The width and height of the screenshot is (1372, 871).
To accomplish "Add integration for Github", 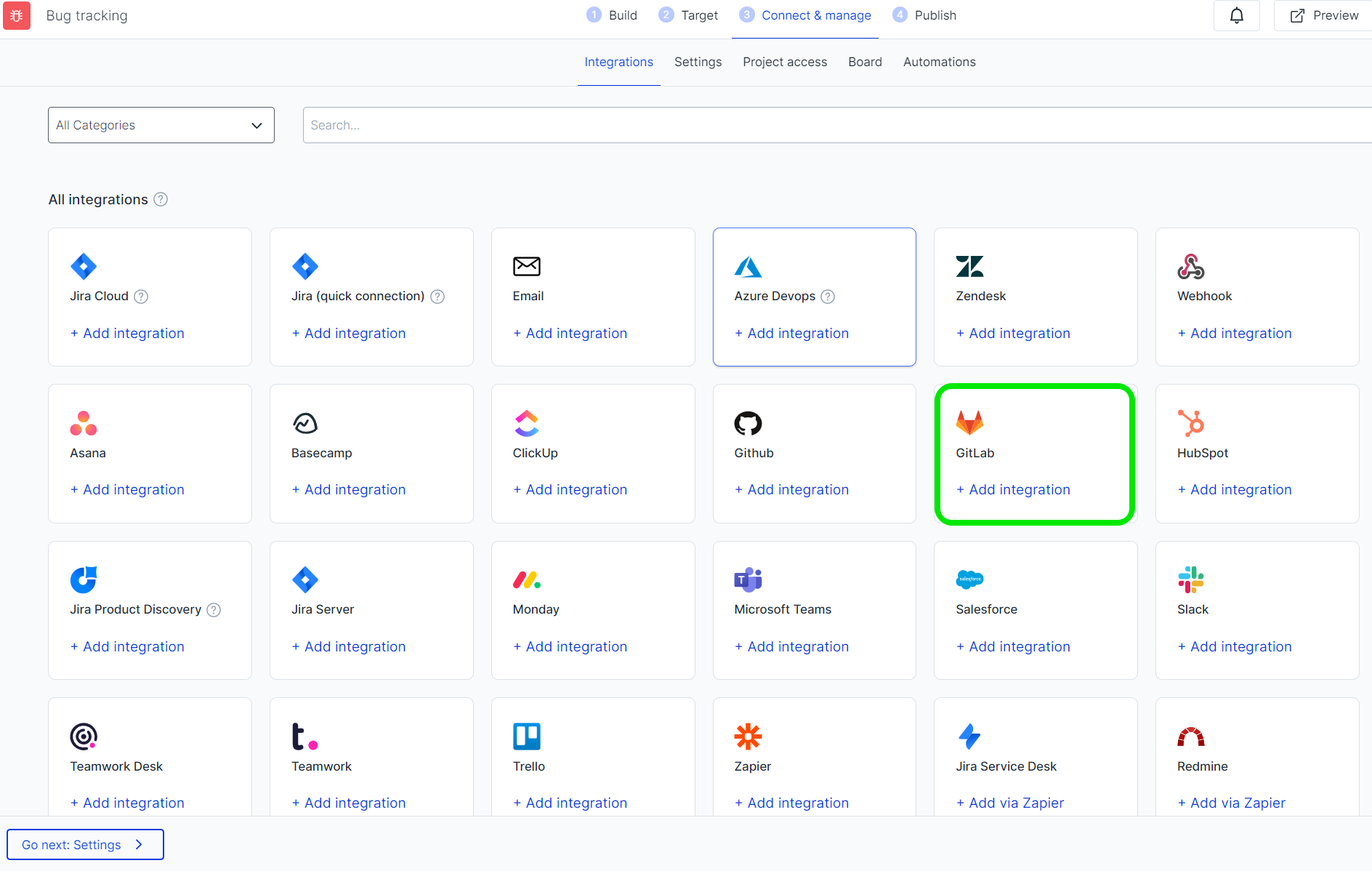I will [791, 489].
